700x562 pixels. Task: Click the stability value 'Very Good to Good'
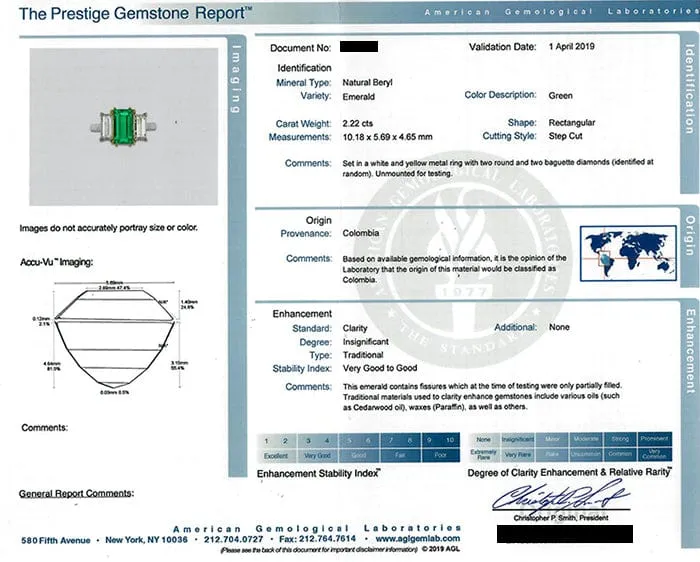pyautogui.click(x=380, y=368)
